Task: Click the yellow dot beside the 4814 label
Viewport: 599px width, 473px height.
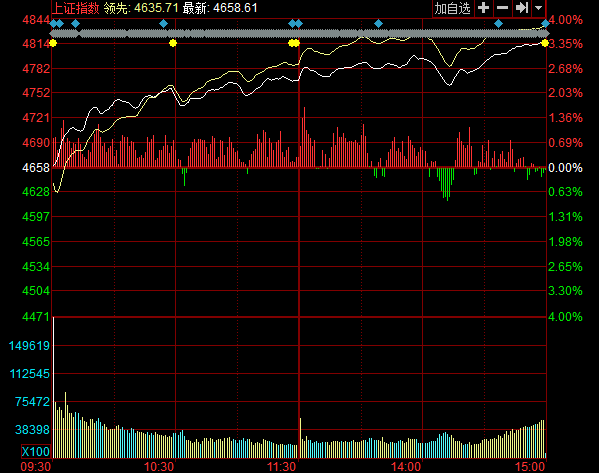Action: point(53,43)
